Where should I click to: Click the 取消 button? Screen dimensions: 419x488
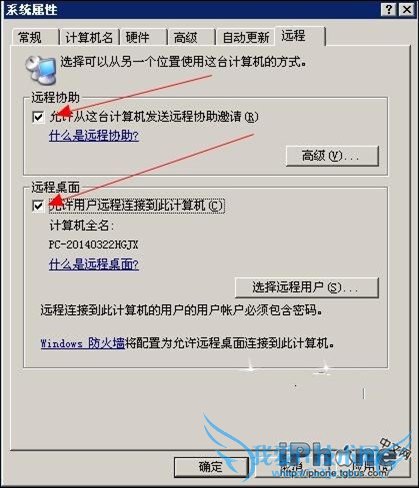coord(293,467)
